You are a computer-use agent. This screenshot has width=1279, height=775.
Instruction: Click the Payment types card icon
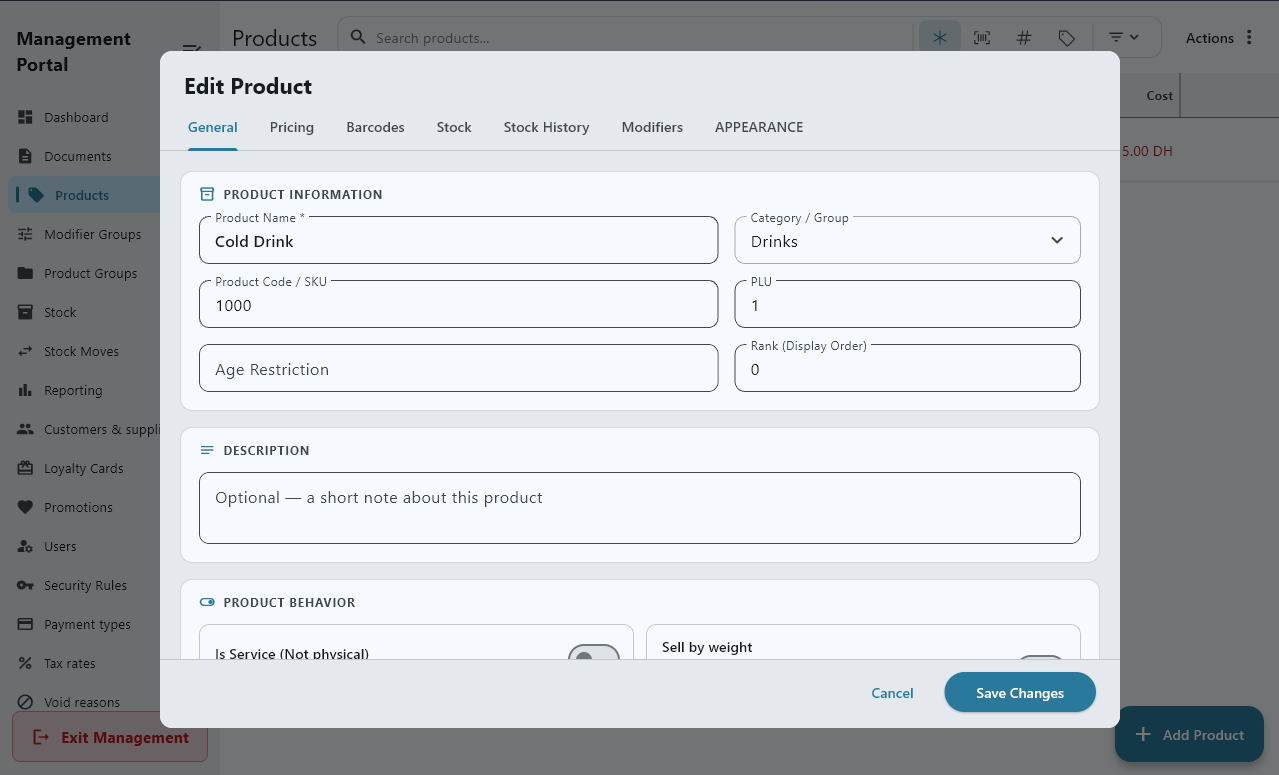pos(25,624)
